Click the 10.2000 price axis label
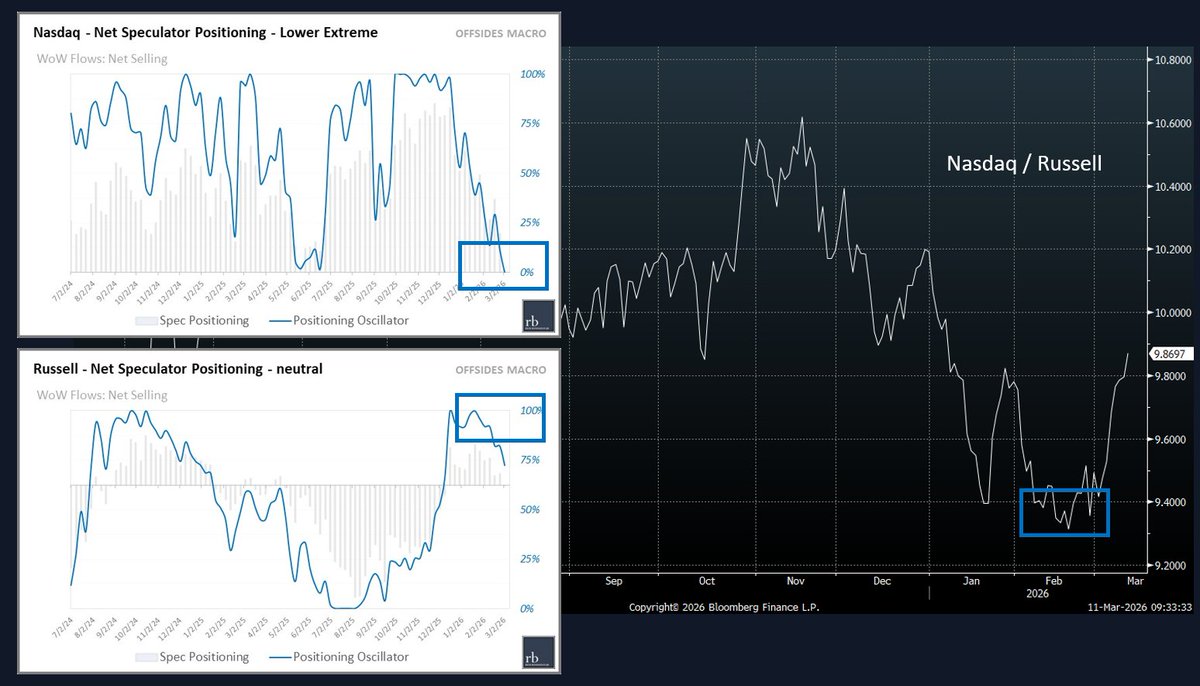Screen dimensions: 1200x686 [1171, 250]
